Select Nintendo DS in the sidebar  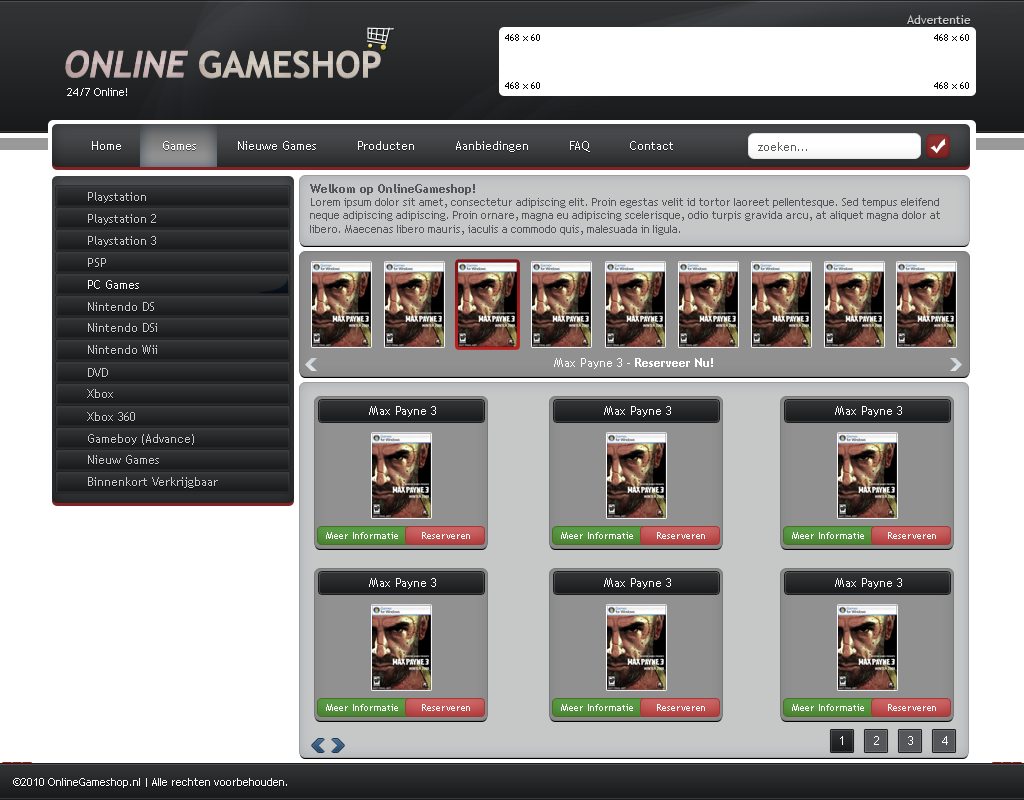point(173,307)
